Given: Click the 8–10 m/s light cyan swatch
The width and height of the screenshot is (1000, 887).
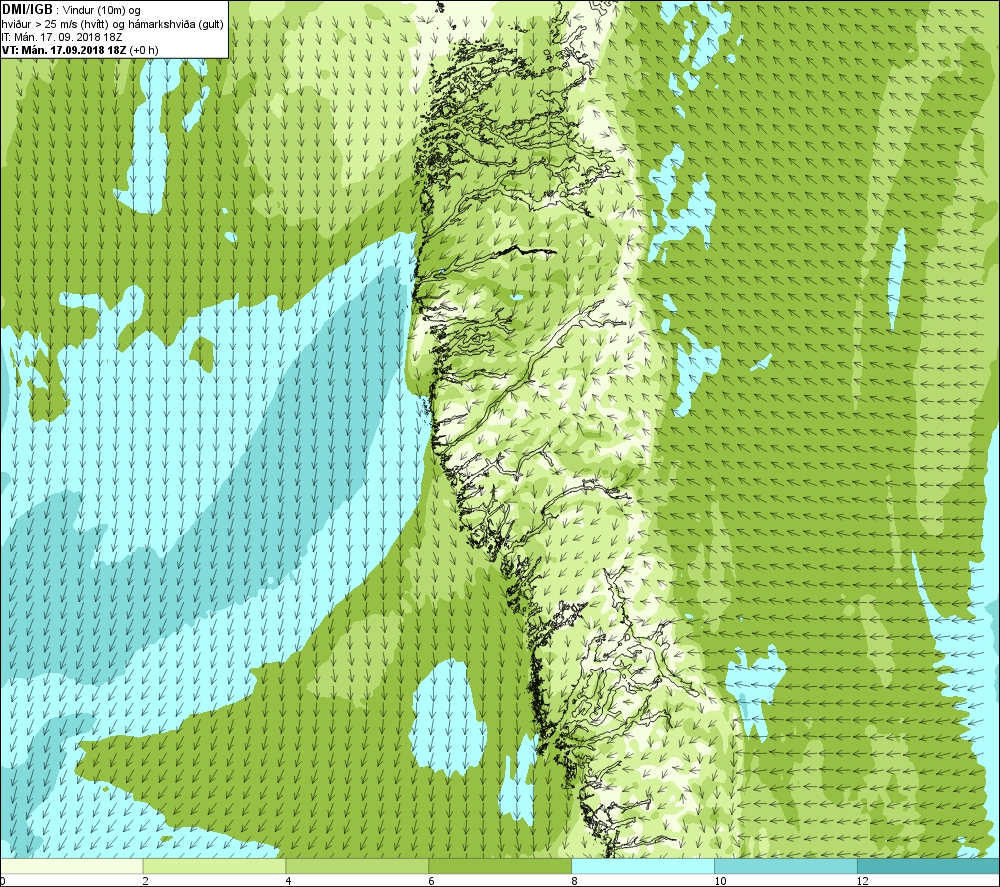Looking at the screenshot, I should pos(643,866).
